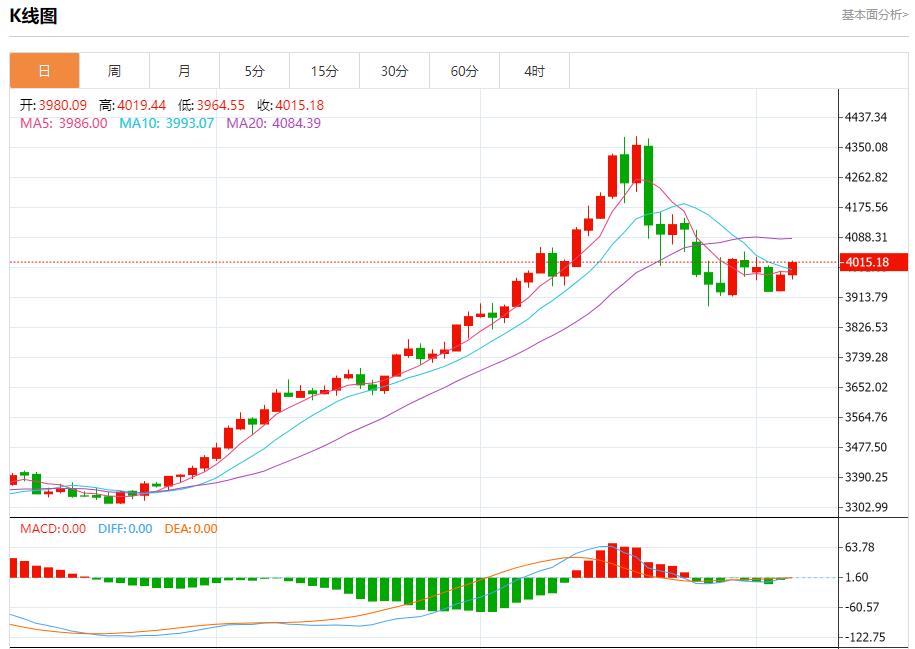Open the 60分 hourly chart
This screenshot has width=915, height=649.
(x=462, y=70)
